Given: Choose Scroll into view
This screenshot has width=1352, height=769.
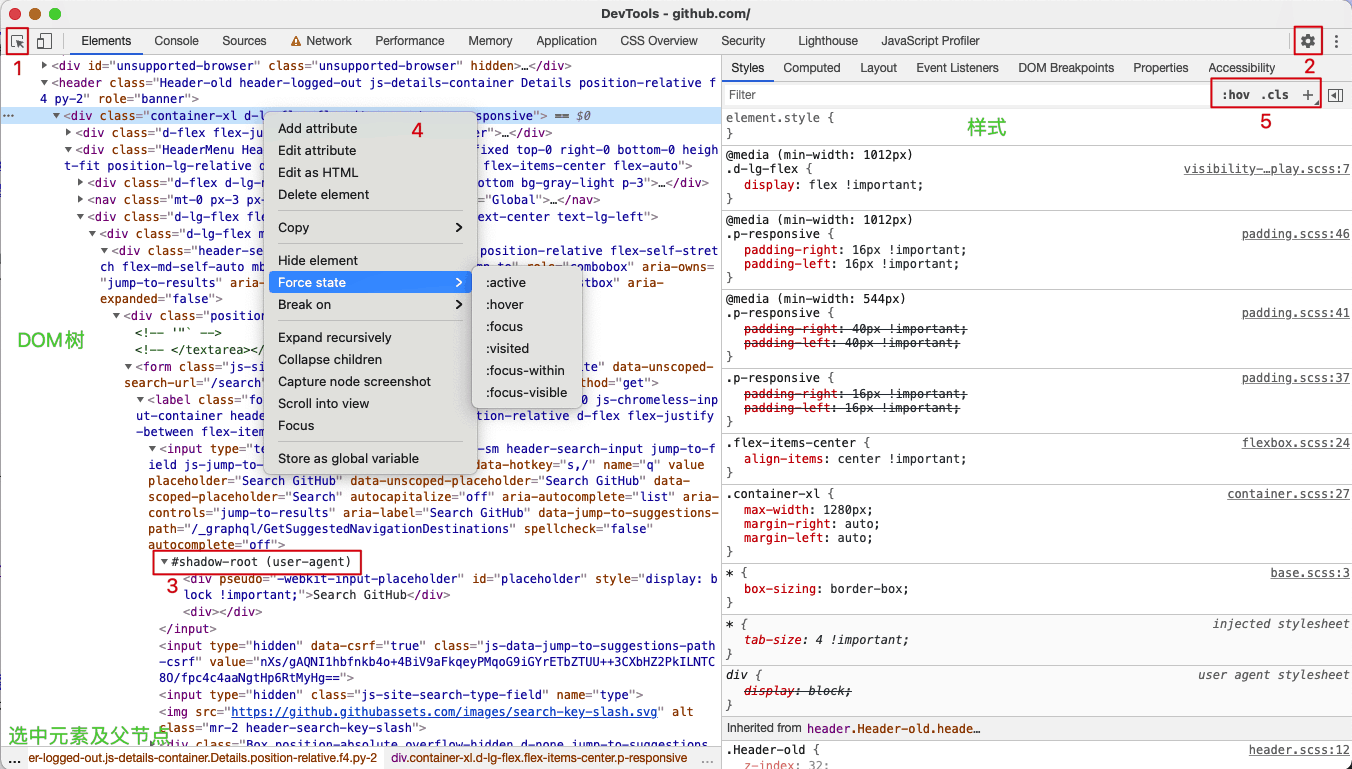Looking at the screenshot, I should click(370, 403).
